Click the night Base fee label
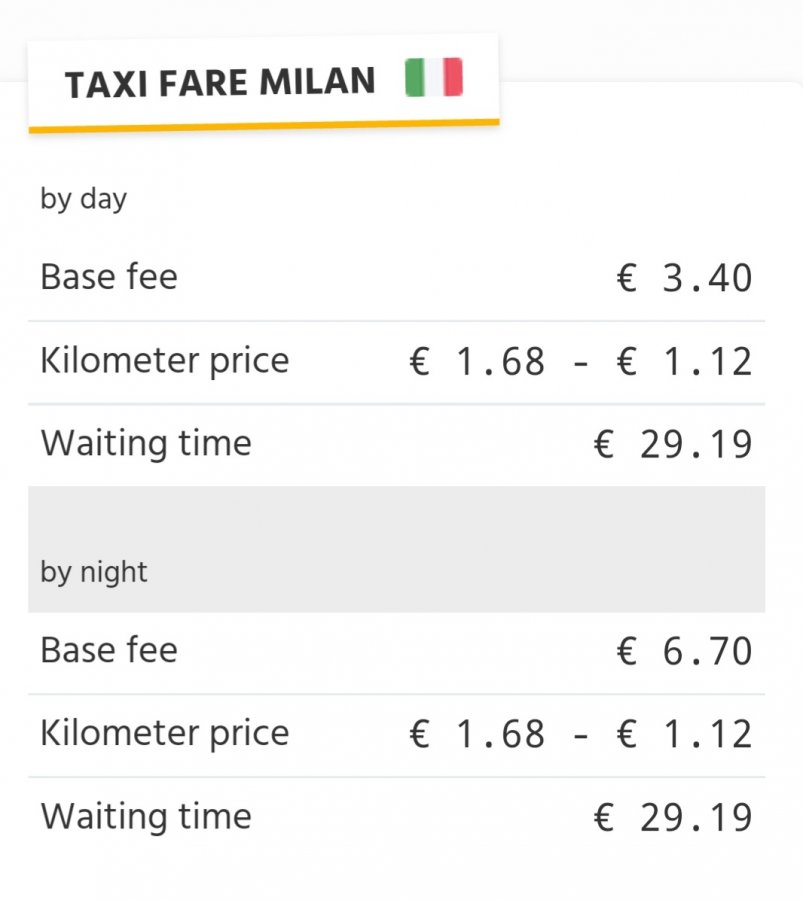803x900 pixels. click(109, 650)
